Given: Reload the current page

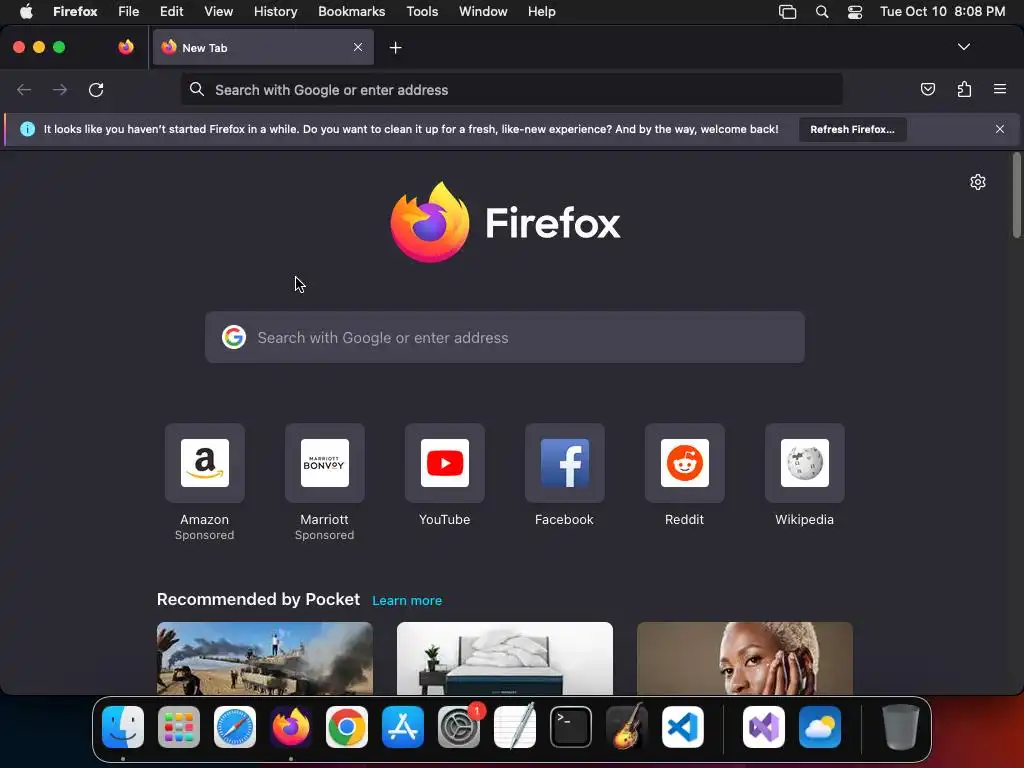Looking at the screenshot, I should tap(96, 89).
